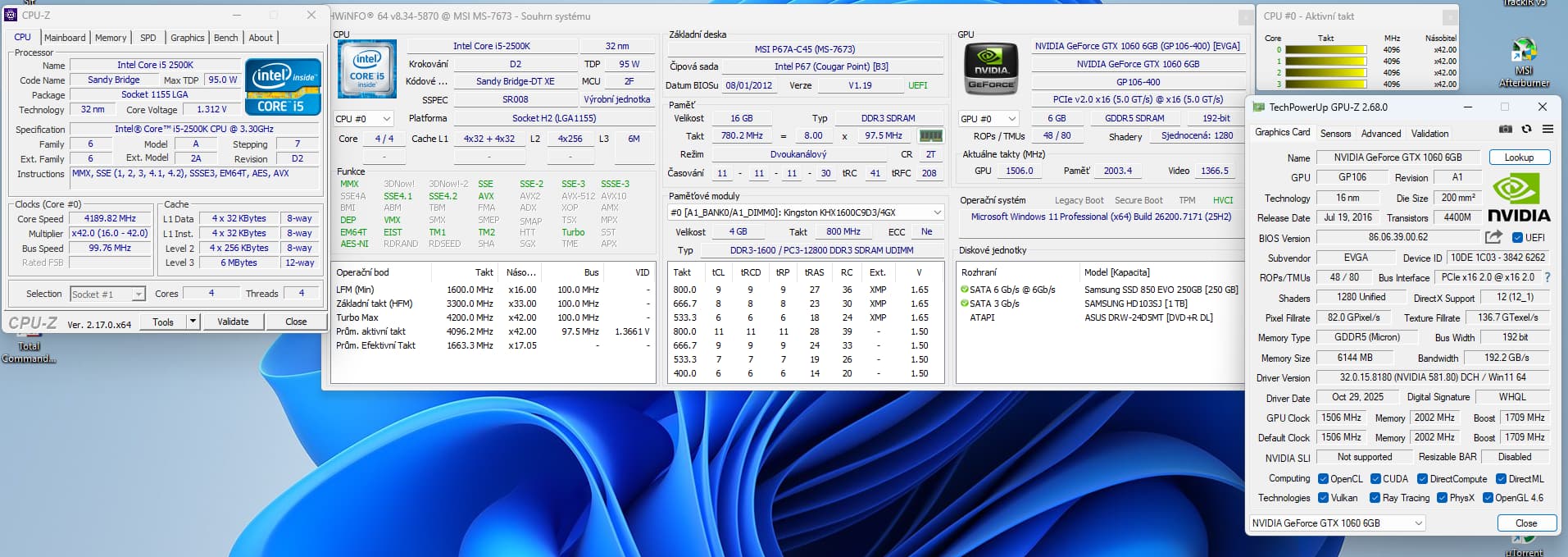The width and height of the screenshot is (1568, 557).
Task: Click the Validate button in CPU-Z
Action: point(233,322)
